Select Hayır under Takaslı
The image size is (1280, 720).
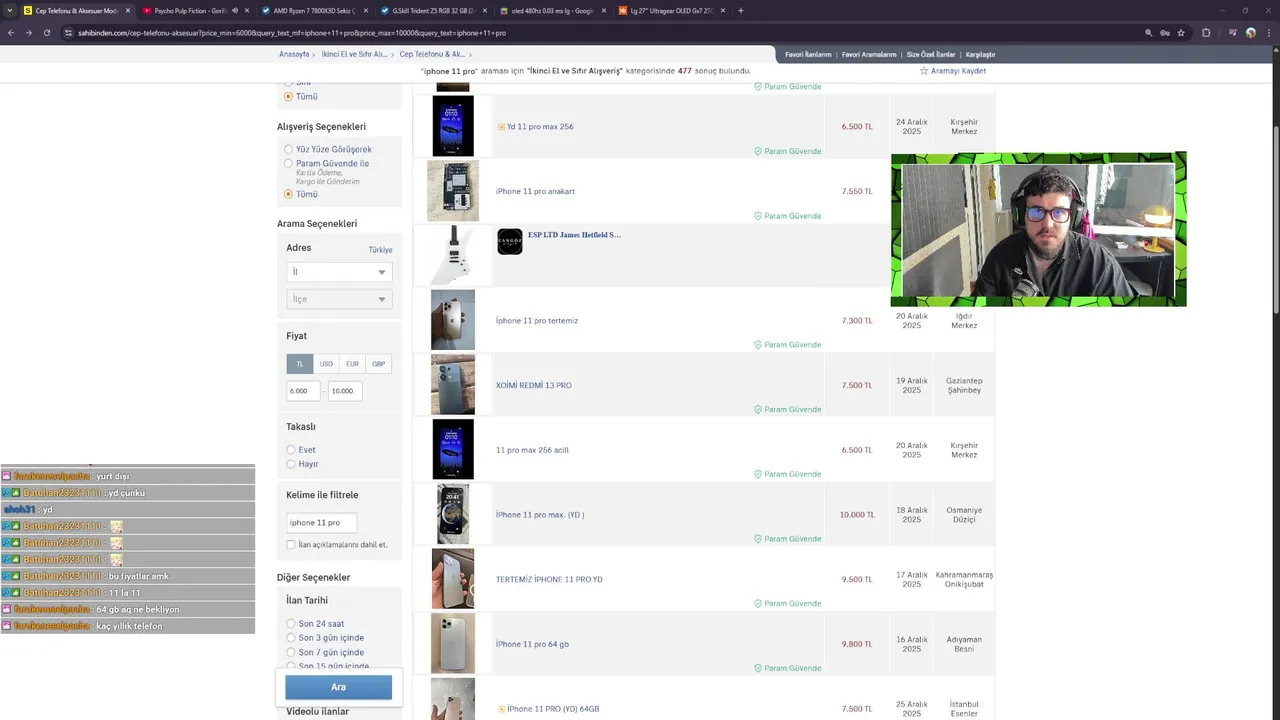click(x=291, y=464)
